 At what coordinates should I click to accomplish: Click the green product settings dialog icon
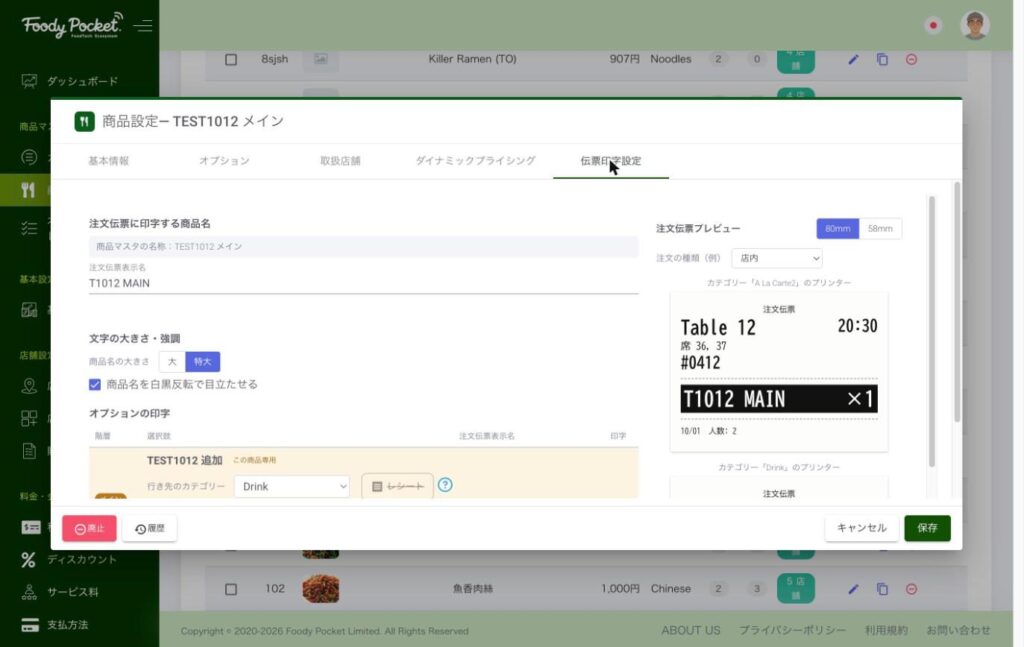click(x=84, y=121)
